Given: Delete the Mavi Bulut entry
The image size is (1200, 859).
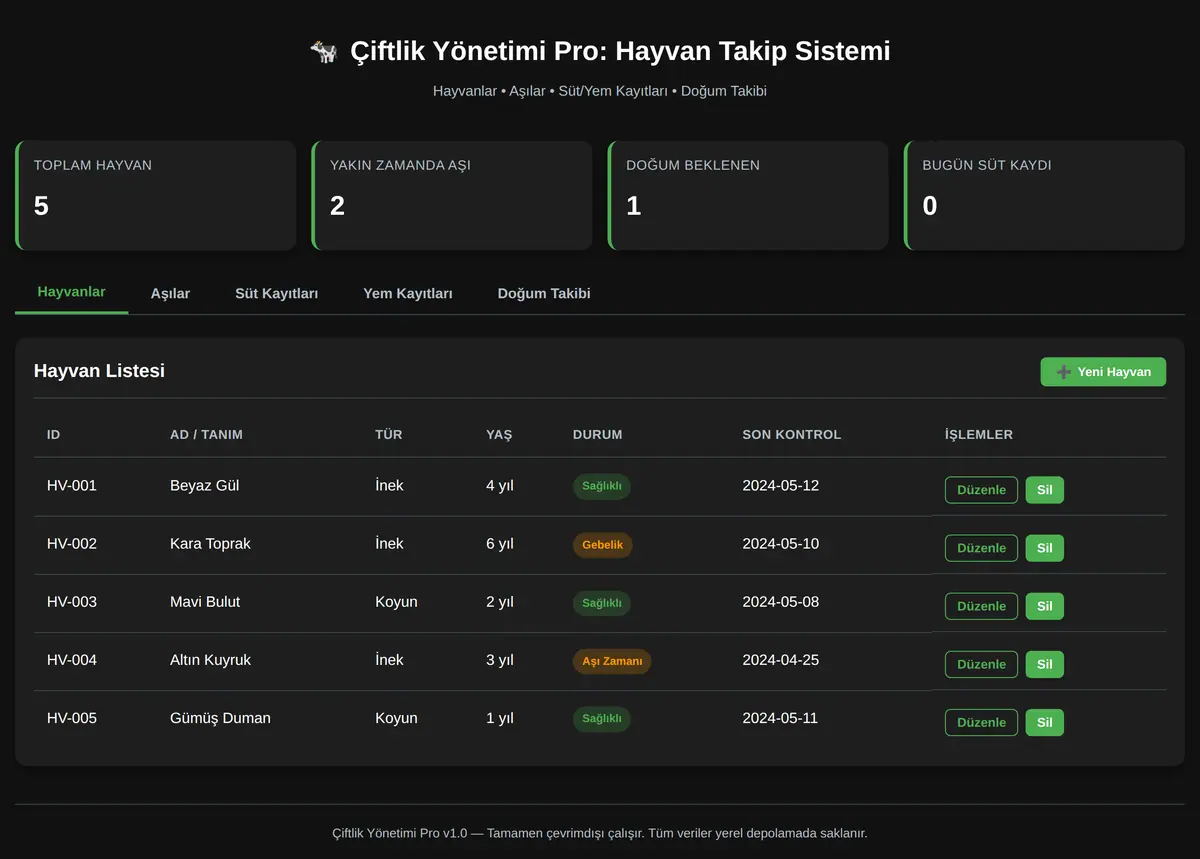Looking at the screenshot, I should (1044, 606).
